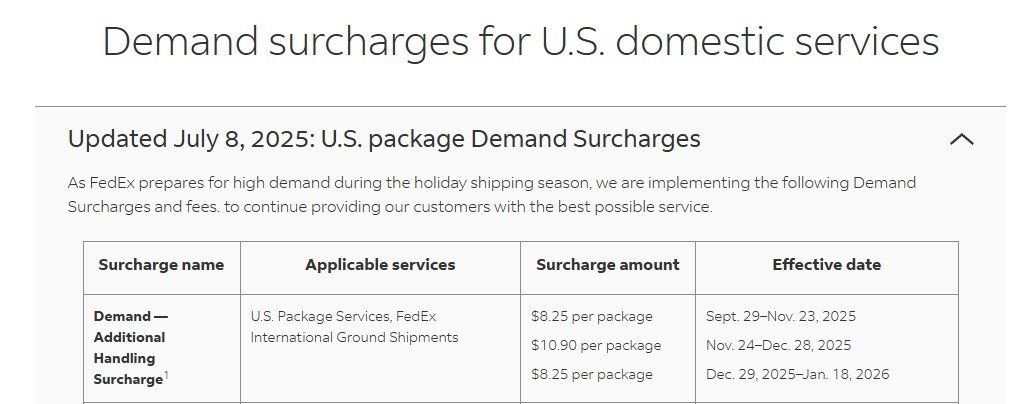The height and width of the screenshot is (404, 1016).
Task: Click "FedEx International Ground Shipments" cell text
Action: [x=354, y=337]
